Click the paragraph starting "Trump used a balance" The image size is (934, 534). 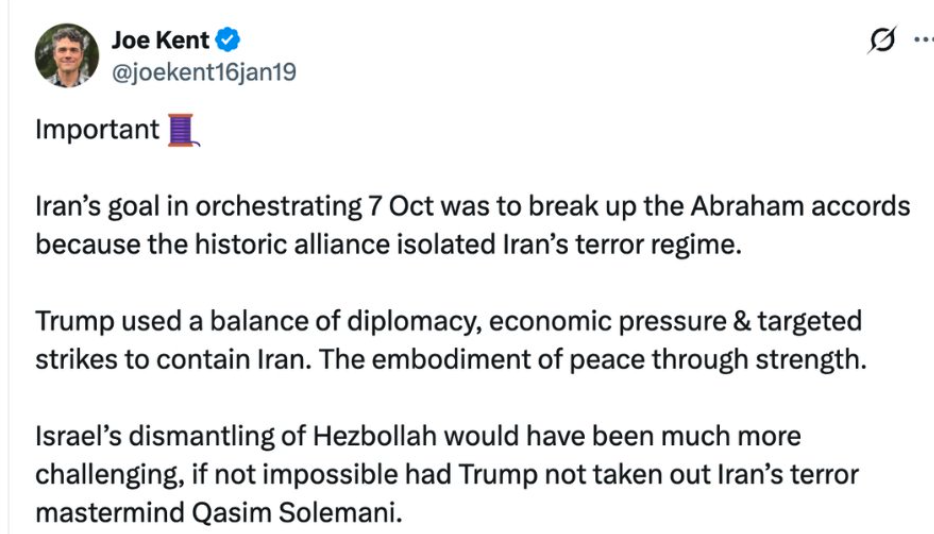[x=449, y=341]
